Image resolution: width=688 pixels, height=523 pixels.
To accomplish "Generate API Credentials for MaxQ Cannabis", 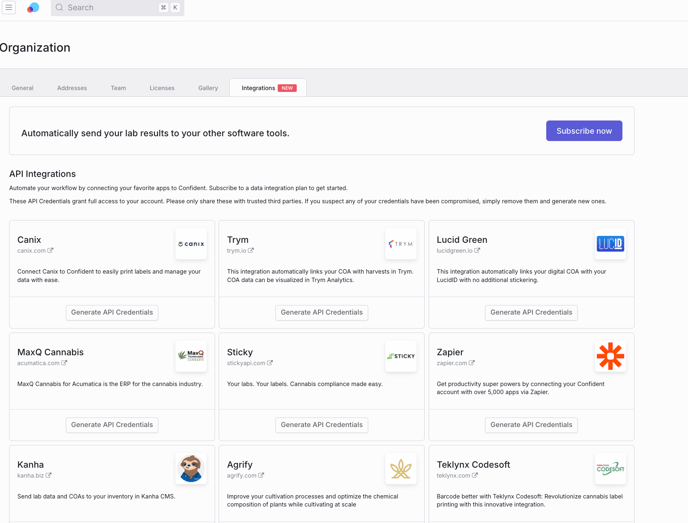I will 112,425.
